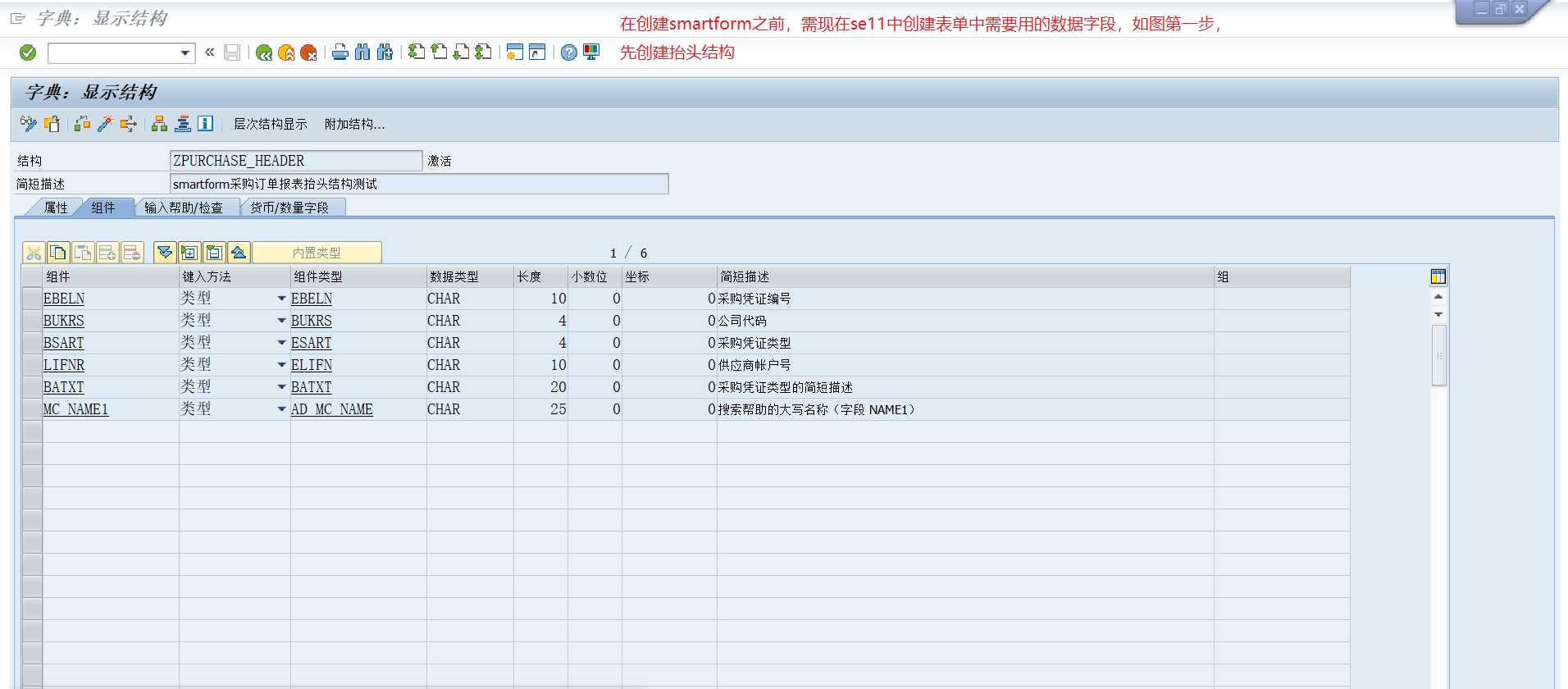Viewport: 1568px width, 689px height.
Task: Click the orange Exit icon
Action: coord(286,52)
